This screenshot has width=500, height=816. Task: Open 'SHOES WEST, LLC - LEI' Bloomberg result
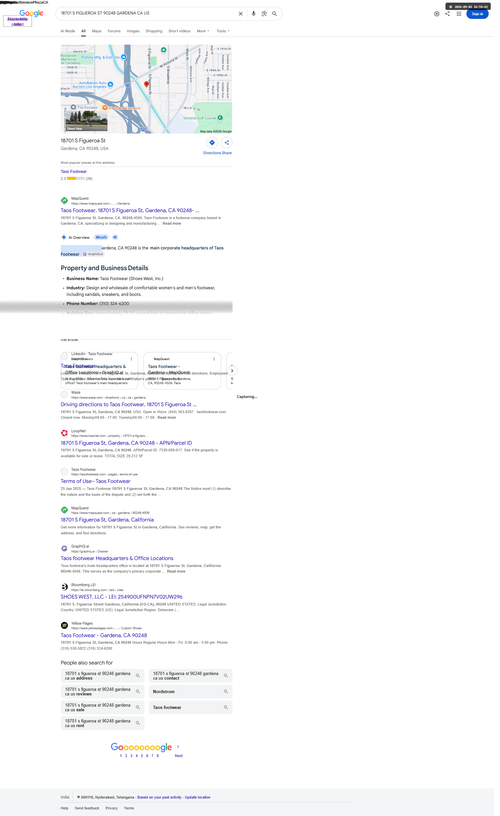[x=121, y=597]
